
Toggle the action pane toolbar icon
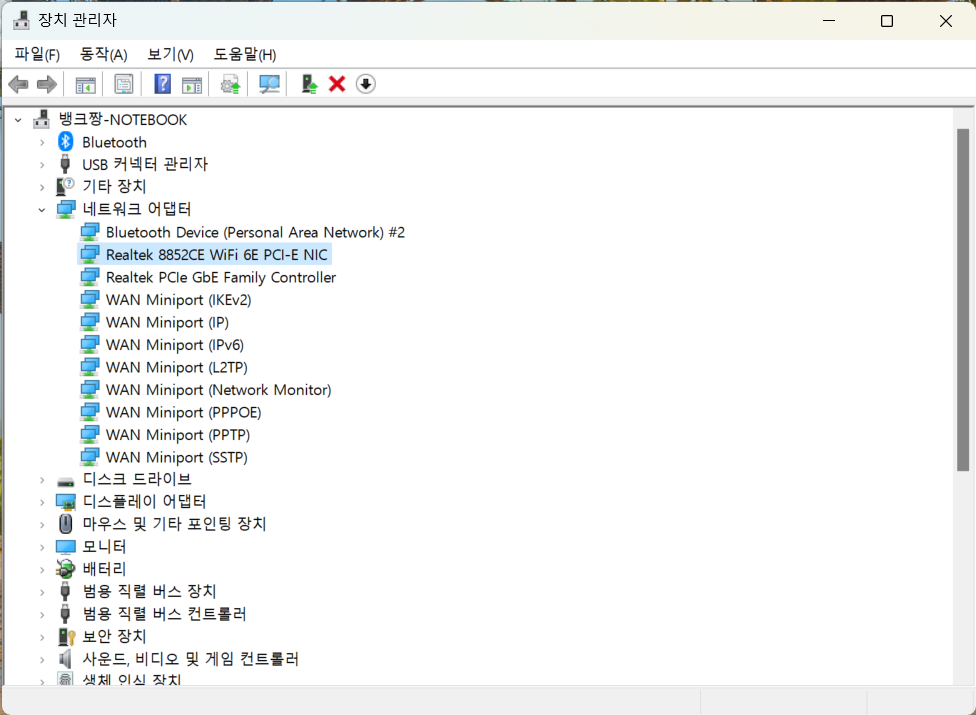click(x=192, y=84)
